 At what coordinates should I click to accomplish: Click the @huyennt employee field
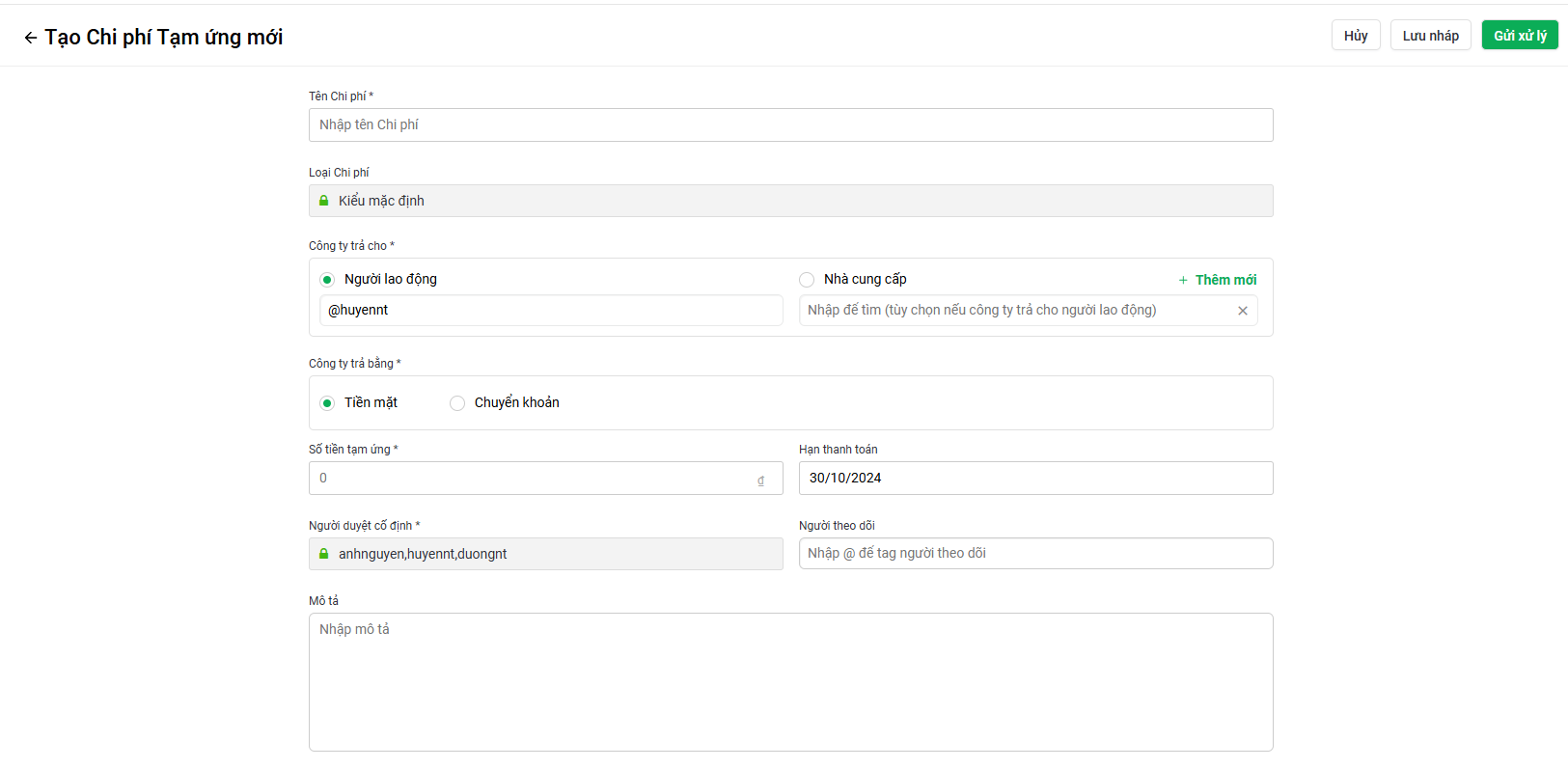coord(551,310)
